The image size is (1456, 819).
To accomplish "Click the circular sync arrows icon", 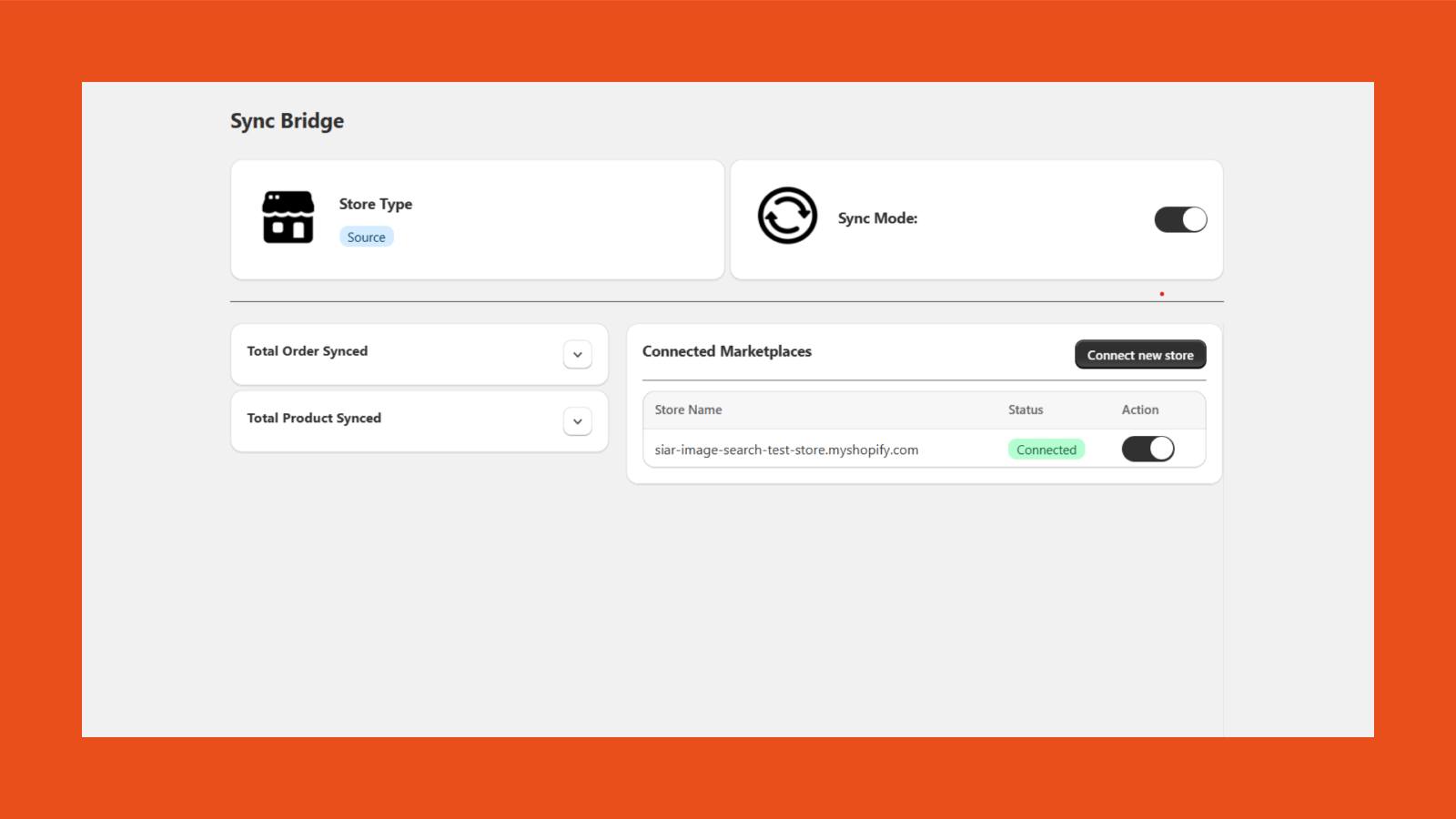I will click(x=787, y=216).
